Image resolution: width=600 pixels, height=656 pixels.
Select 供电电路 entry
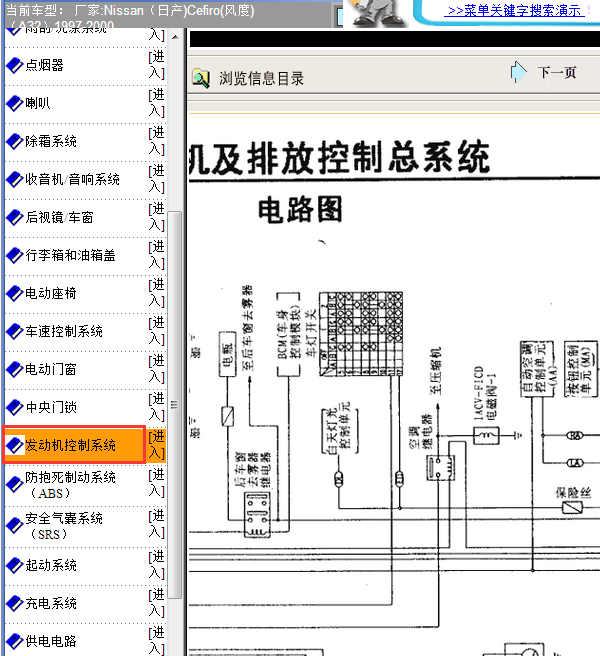pyautogui.click(x=51, y=641)
